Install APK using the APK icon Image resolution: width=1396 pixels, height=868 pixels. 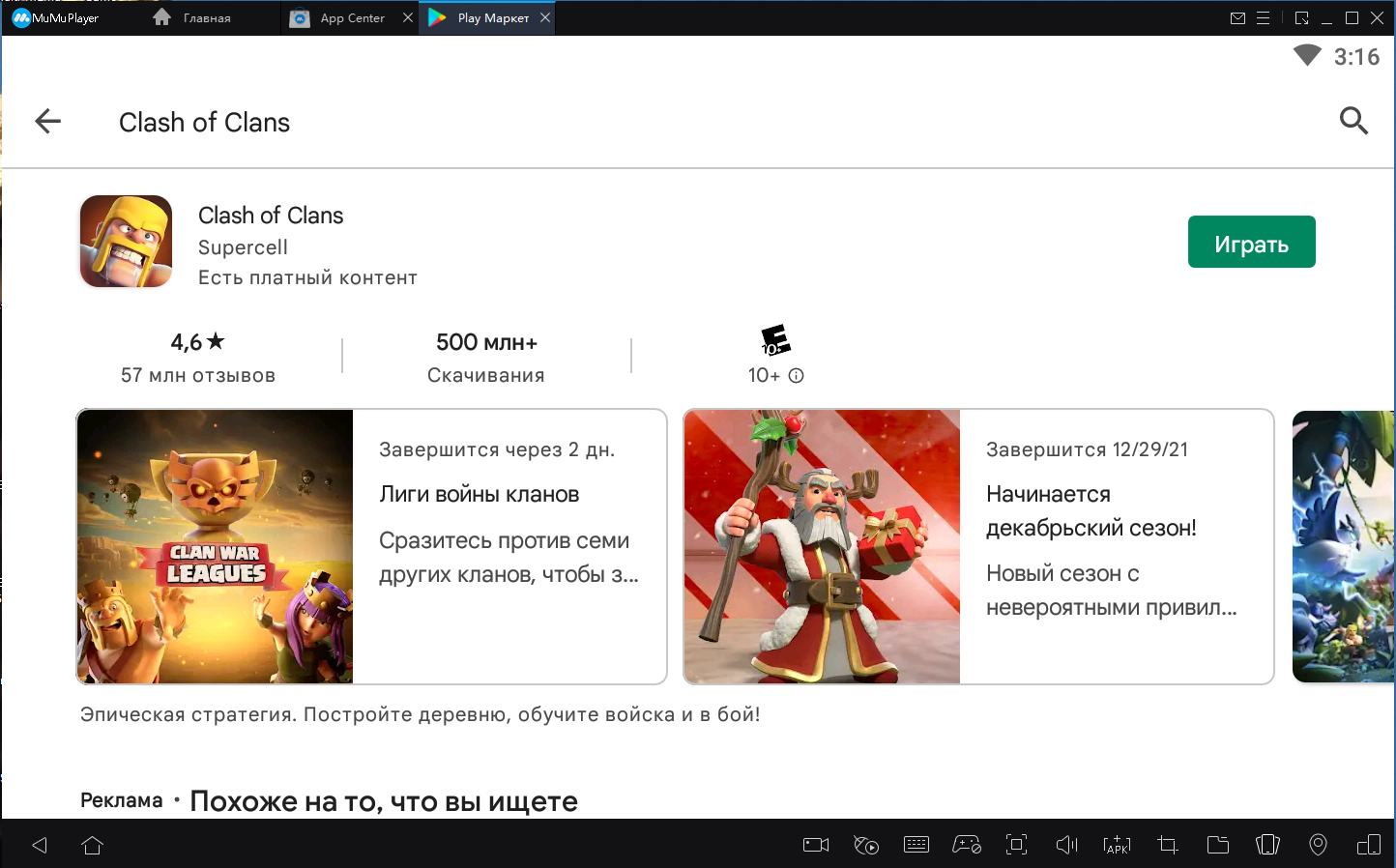[x=1117, y=845]
